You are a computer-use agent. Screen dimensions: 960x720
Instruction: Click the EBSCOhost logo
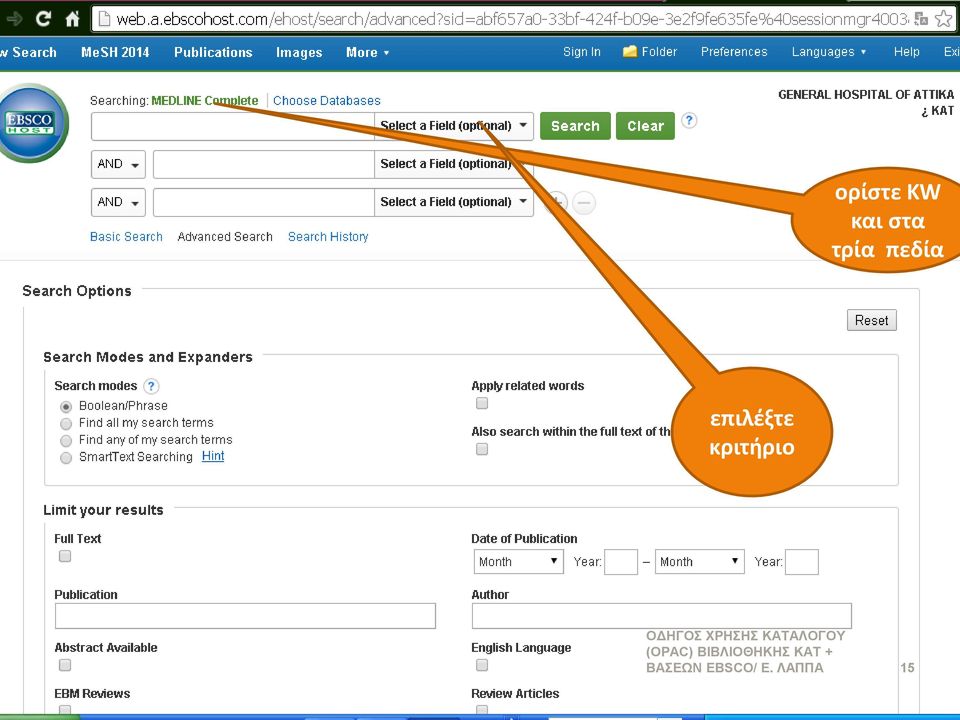click(32, 123)
